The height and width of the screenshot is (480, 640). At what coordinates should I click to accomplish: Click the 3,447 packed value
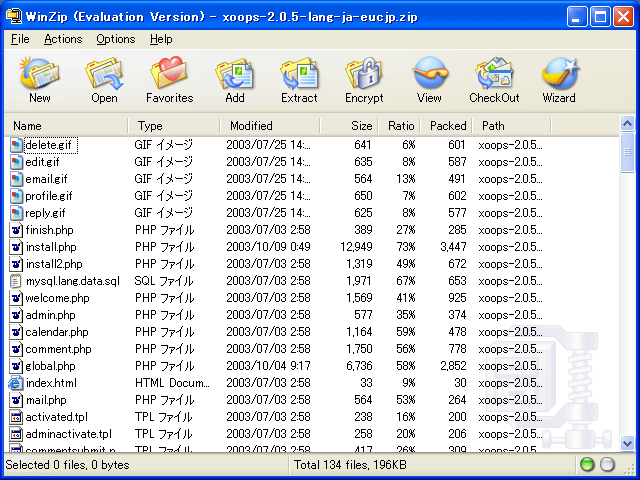coord(453,247)
